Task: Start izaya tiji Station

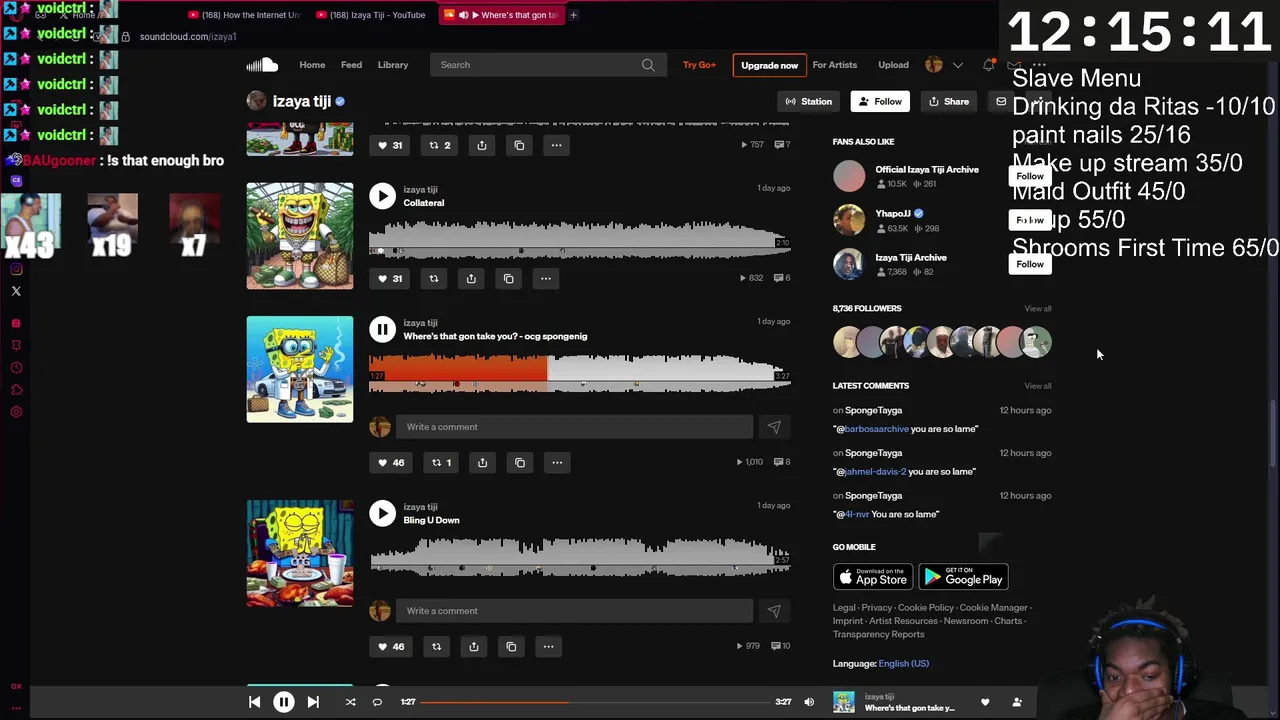Action: pos(808,101)
